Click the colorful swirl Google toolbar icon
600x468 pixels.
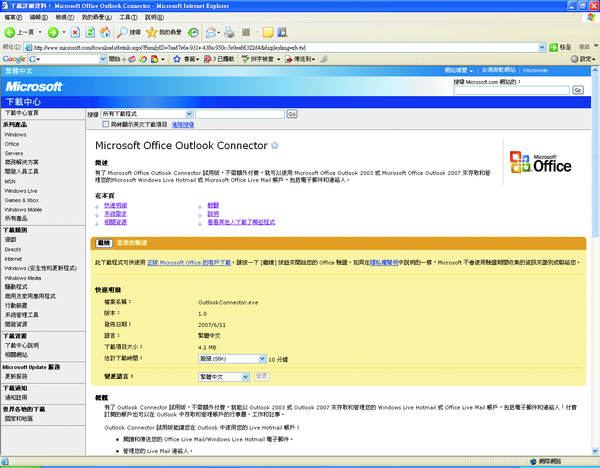point(143,59)
